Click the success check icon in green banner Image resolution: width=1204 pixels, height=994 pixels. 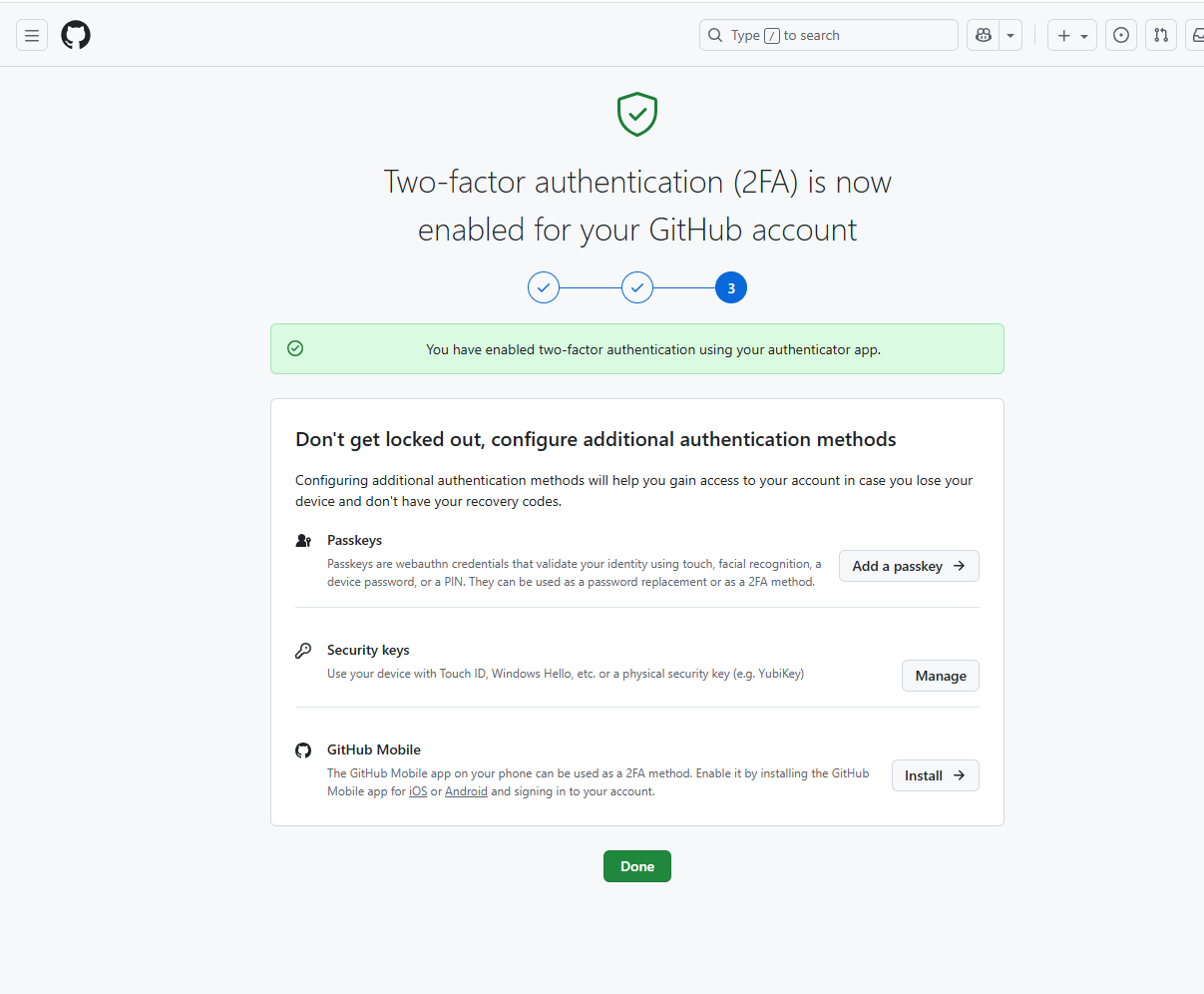(x=295, y=348)
